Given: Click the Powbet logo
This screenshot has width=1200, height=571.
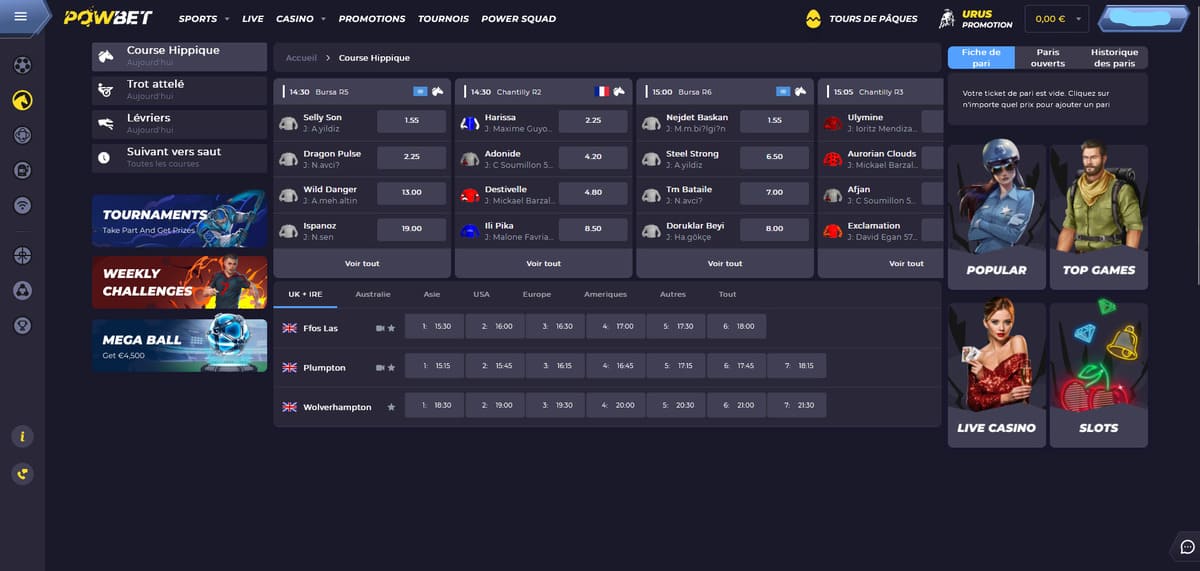Looking at the screenshot, I should 107,18.
